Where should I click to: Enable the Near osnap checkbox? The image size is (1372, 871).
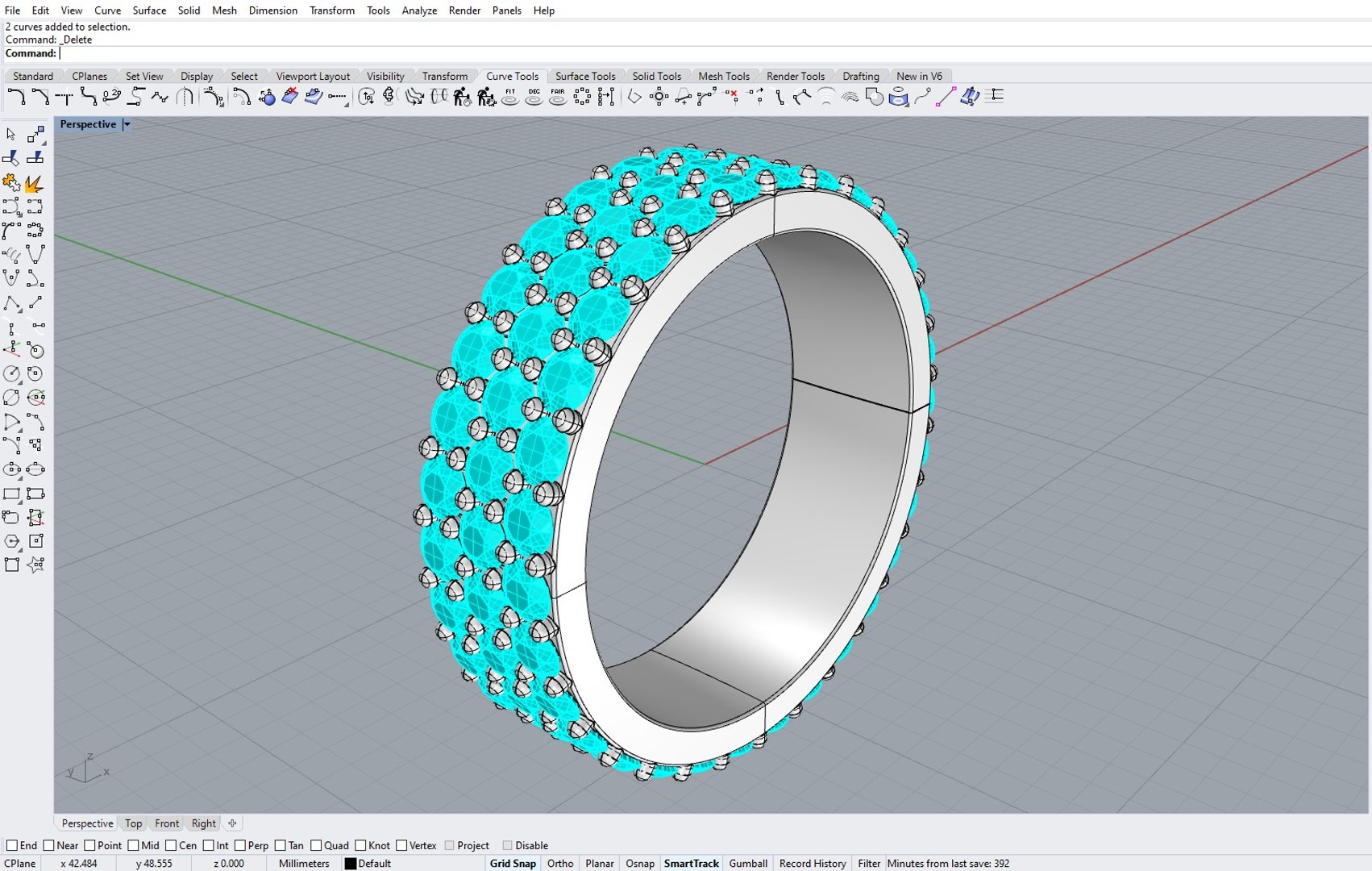pos(49,845)
